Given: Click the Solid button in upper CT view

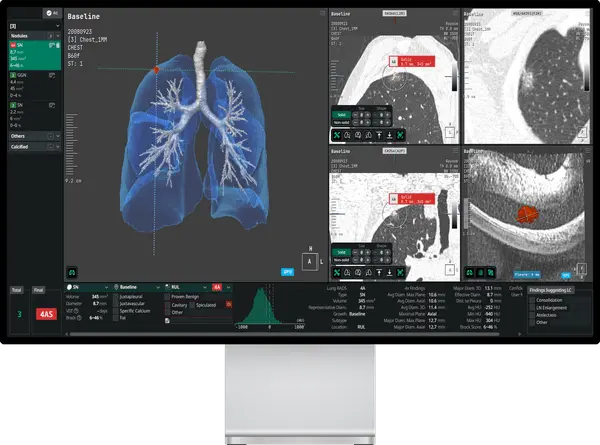Looking at the screenshot, I should click(x=341, y=115).
